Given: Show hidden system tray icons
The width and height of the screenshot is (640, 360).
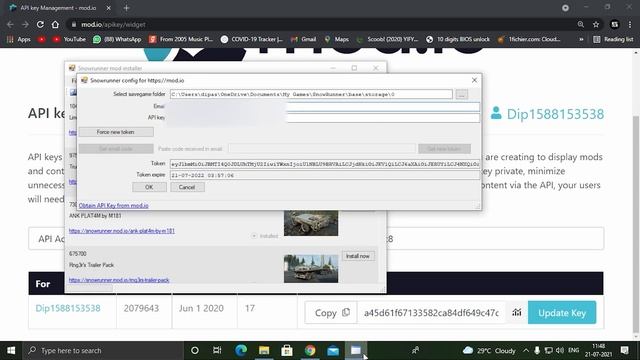Looking at the screenshot, I should [526, 351].
